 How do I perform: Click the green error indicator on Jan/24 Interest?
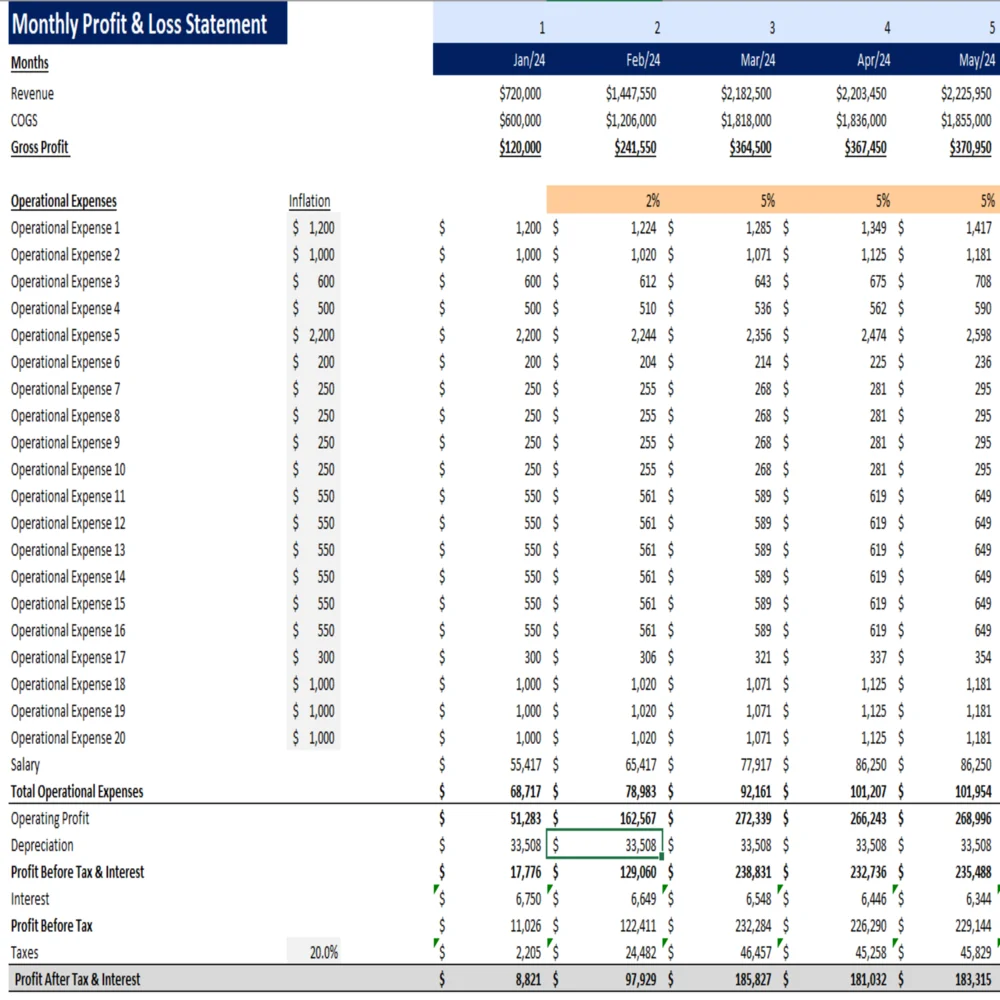point(437,888)
